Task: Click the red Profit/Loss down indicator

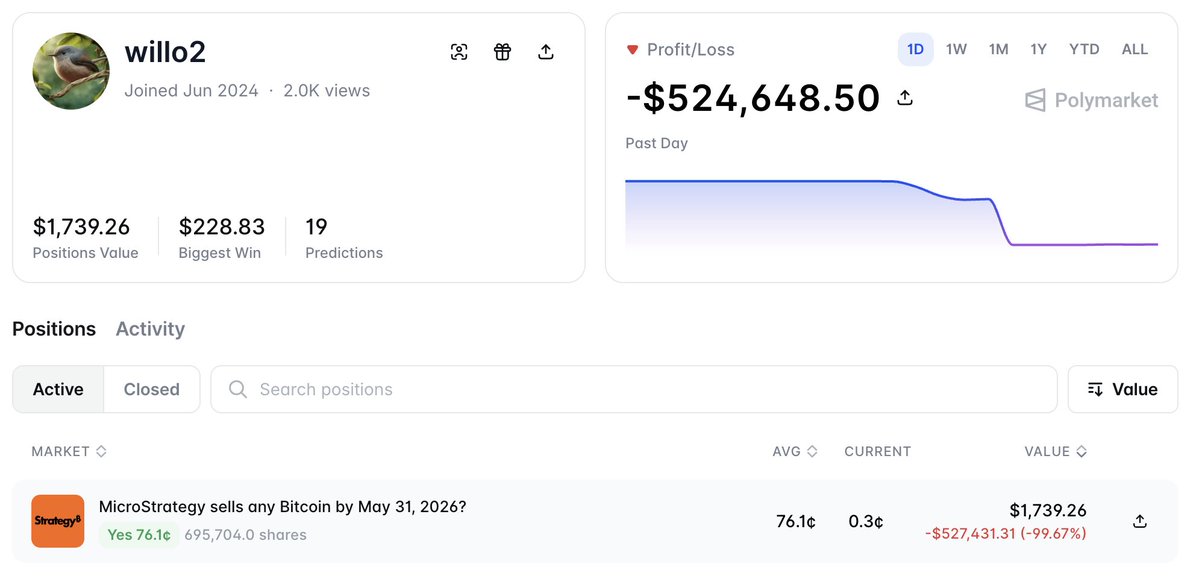Action: (632, 50)
